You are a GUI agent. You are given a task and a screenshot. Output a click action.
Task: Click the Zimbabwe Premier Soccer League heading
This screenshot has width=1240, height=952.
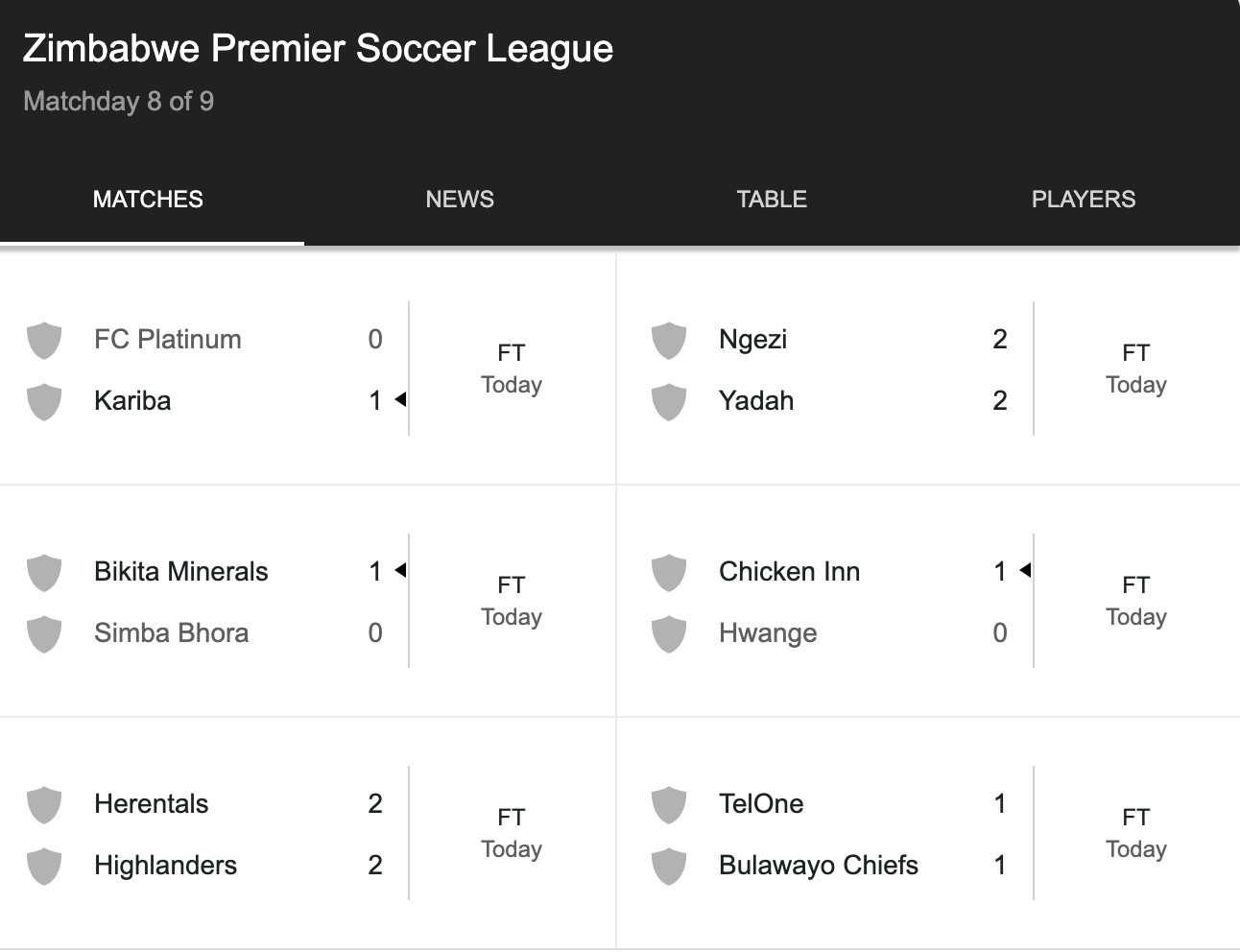pos(317,48)
